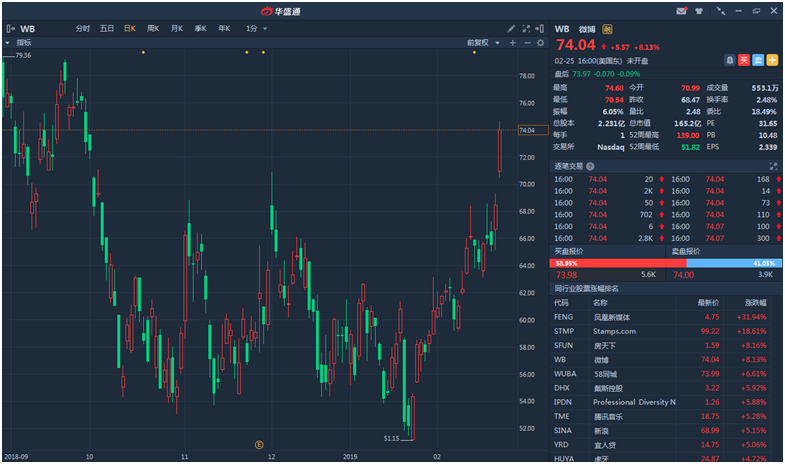
Task: Expand the 逐笔交易 panel fullscreen
Action: (773, 166)
